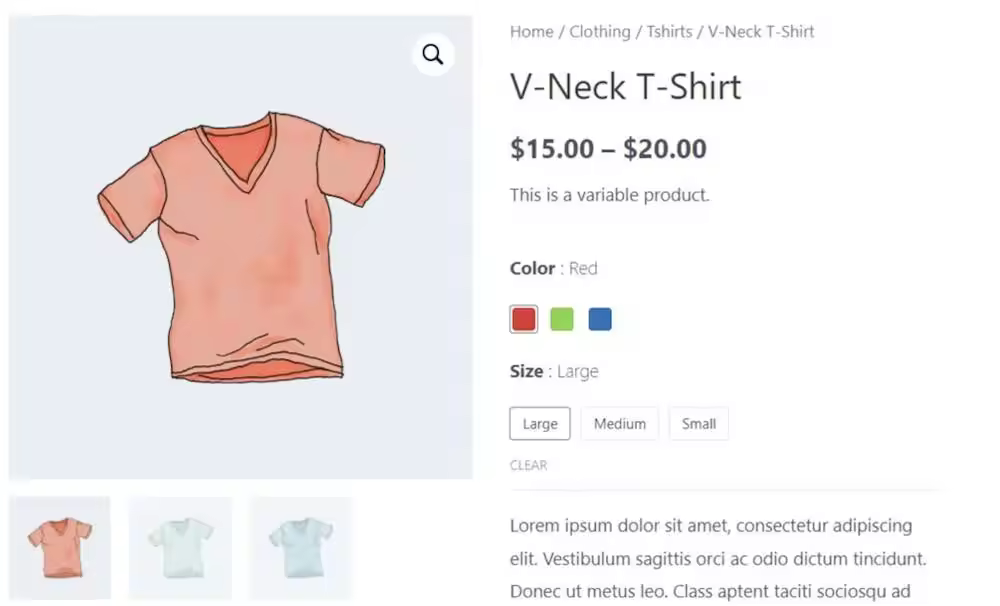Screen dimensions: 1000x606
Task: Click the Color attribute label
Action: click(x=533, y=269)
